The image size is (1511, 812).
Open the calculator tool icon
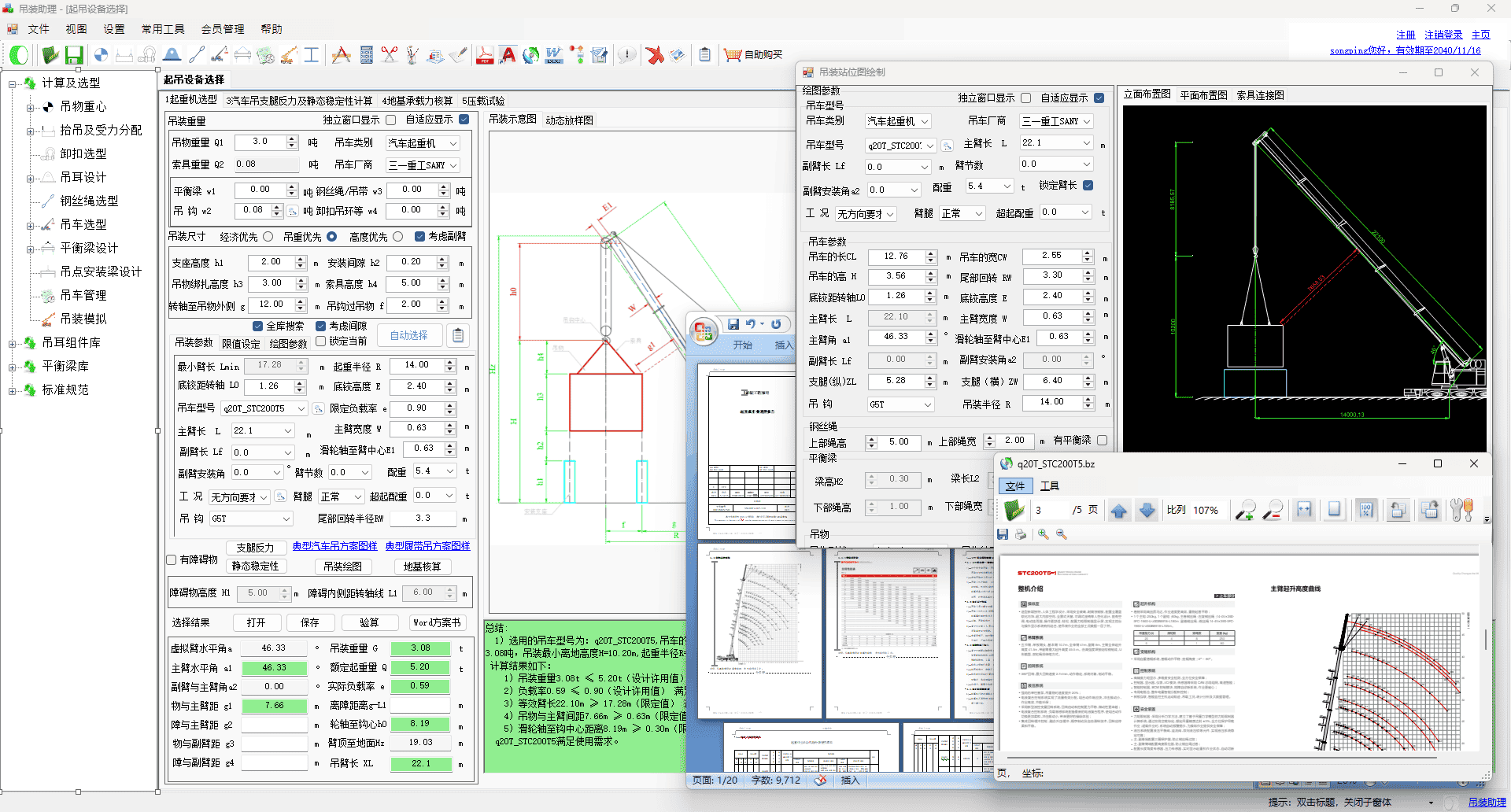[x=366, y=55]
